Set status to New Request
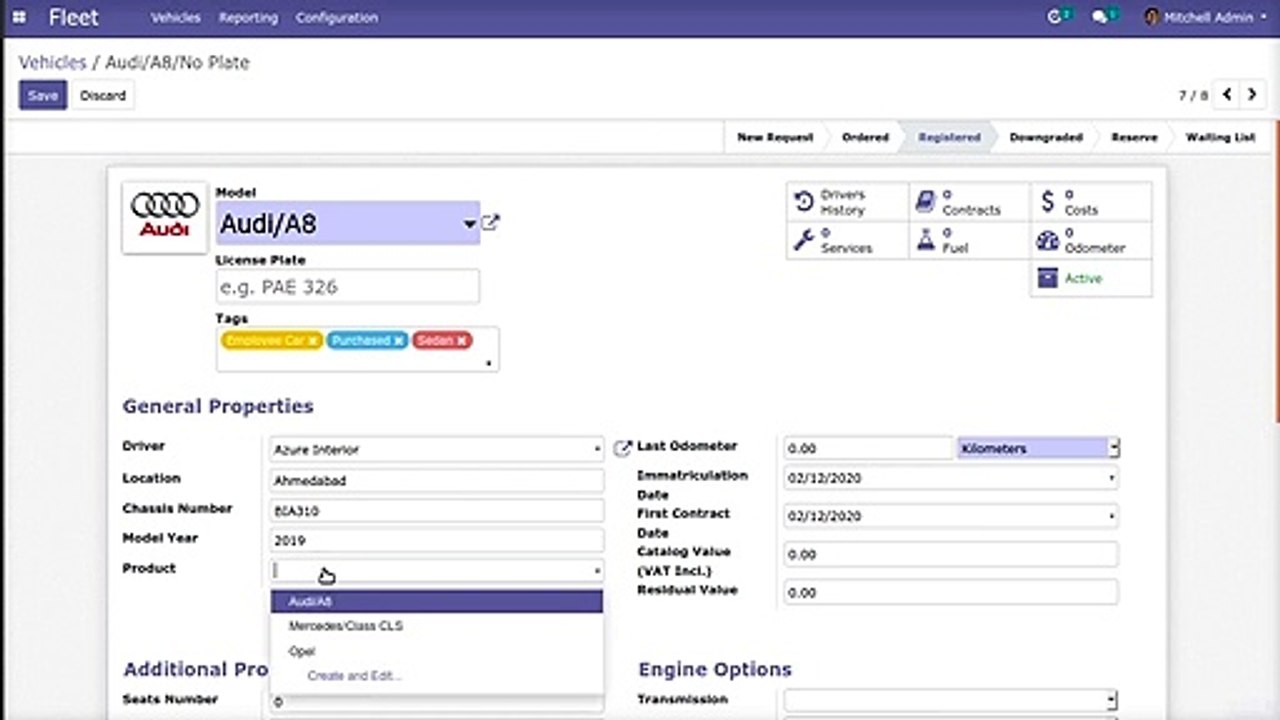1280x720 pixels. click(775, 137)
